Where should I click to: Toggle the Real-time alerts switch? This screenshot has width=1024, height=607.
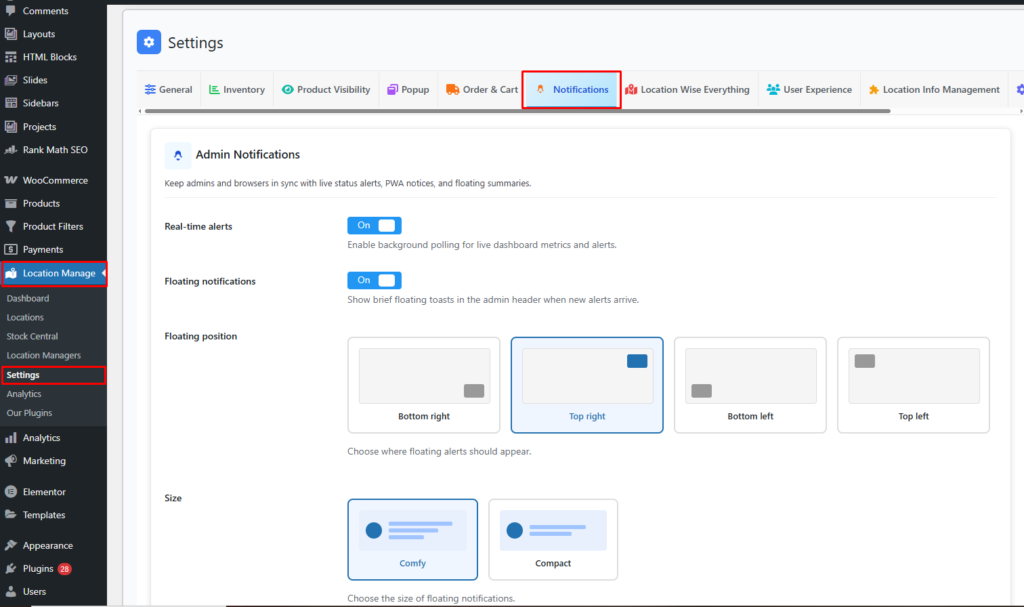pos(374,226)
